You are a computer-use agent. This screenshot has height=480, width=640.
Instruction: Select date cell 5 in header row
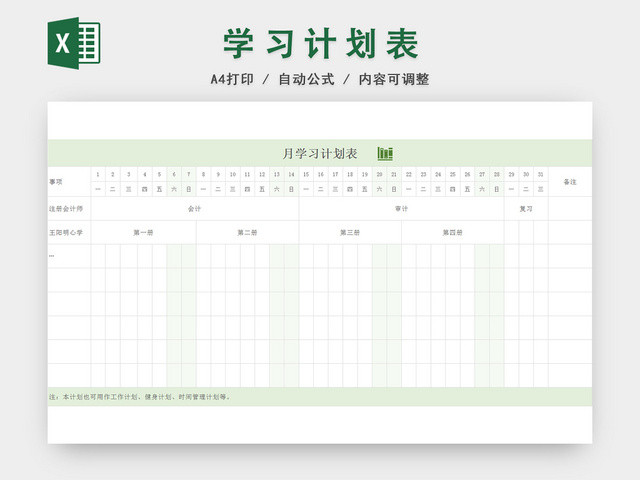pos(159,174)
